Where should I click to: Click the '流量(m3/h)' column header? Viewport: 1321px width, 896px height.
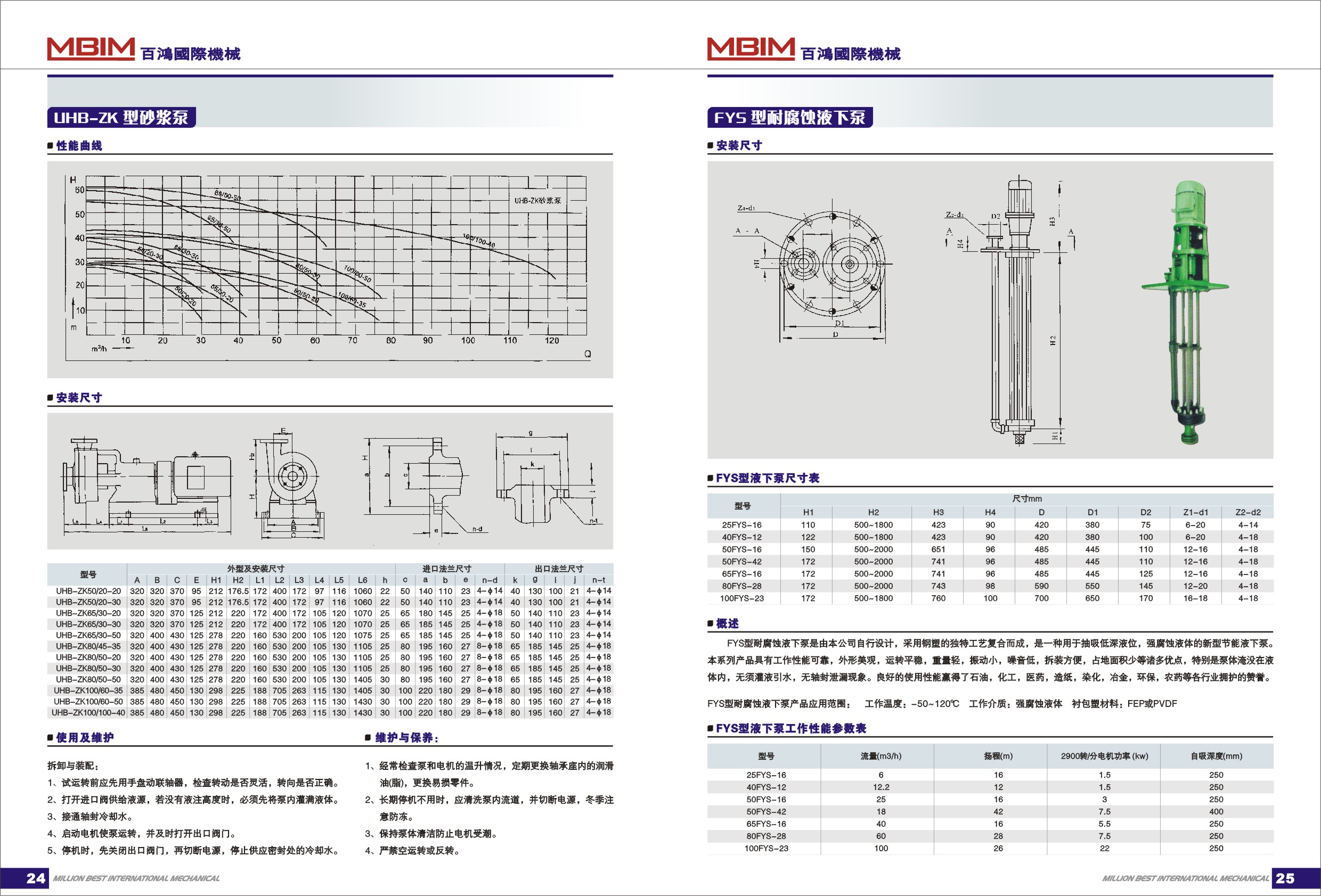point(881,756)
